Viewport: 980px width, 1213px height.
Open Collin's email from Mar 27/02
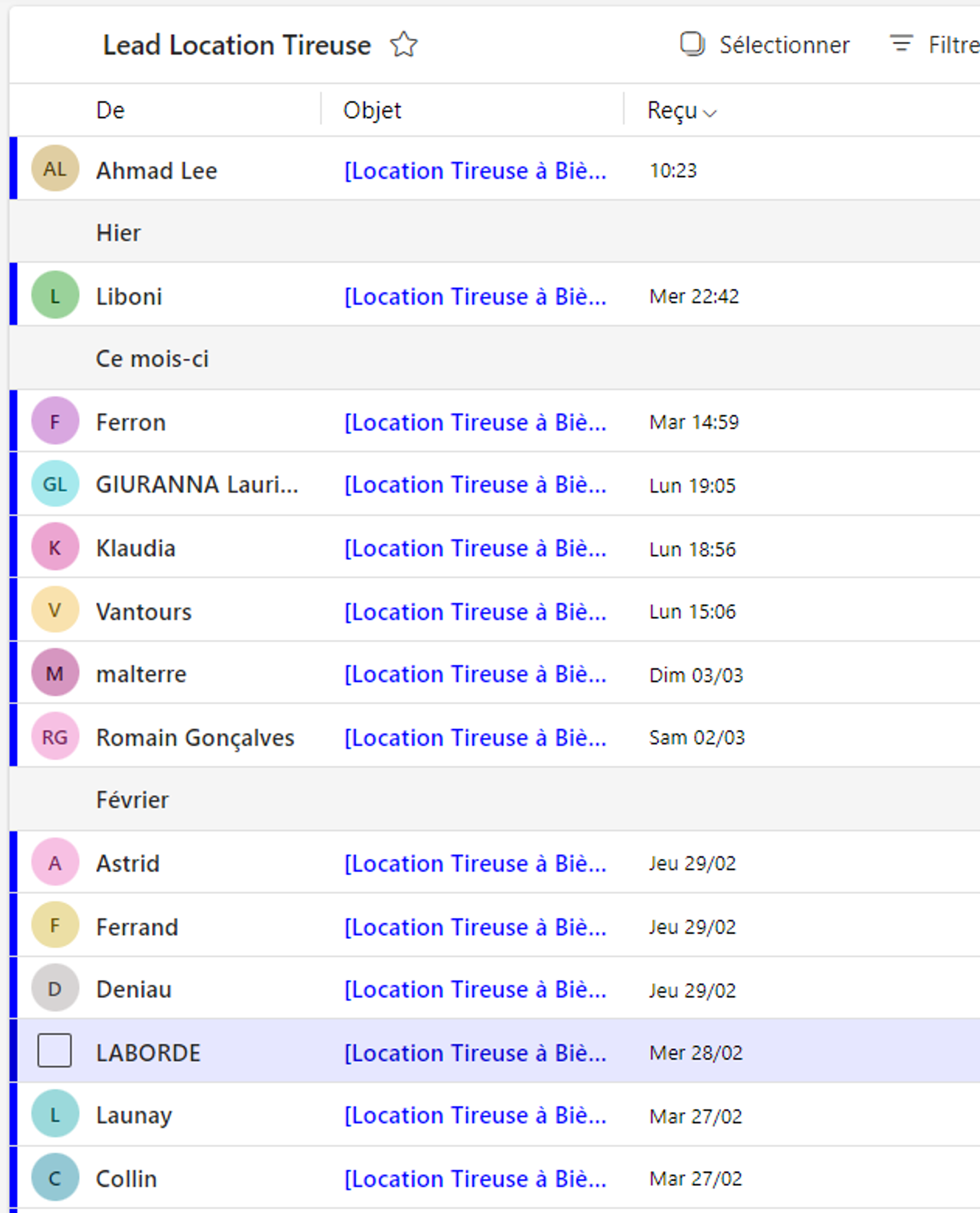point(475,1179)
